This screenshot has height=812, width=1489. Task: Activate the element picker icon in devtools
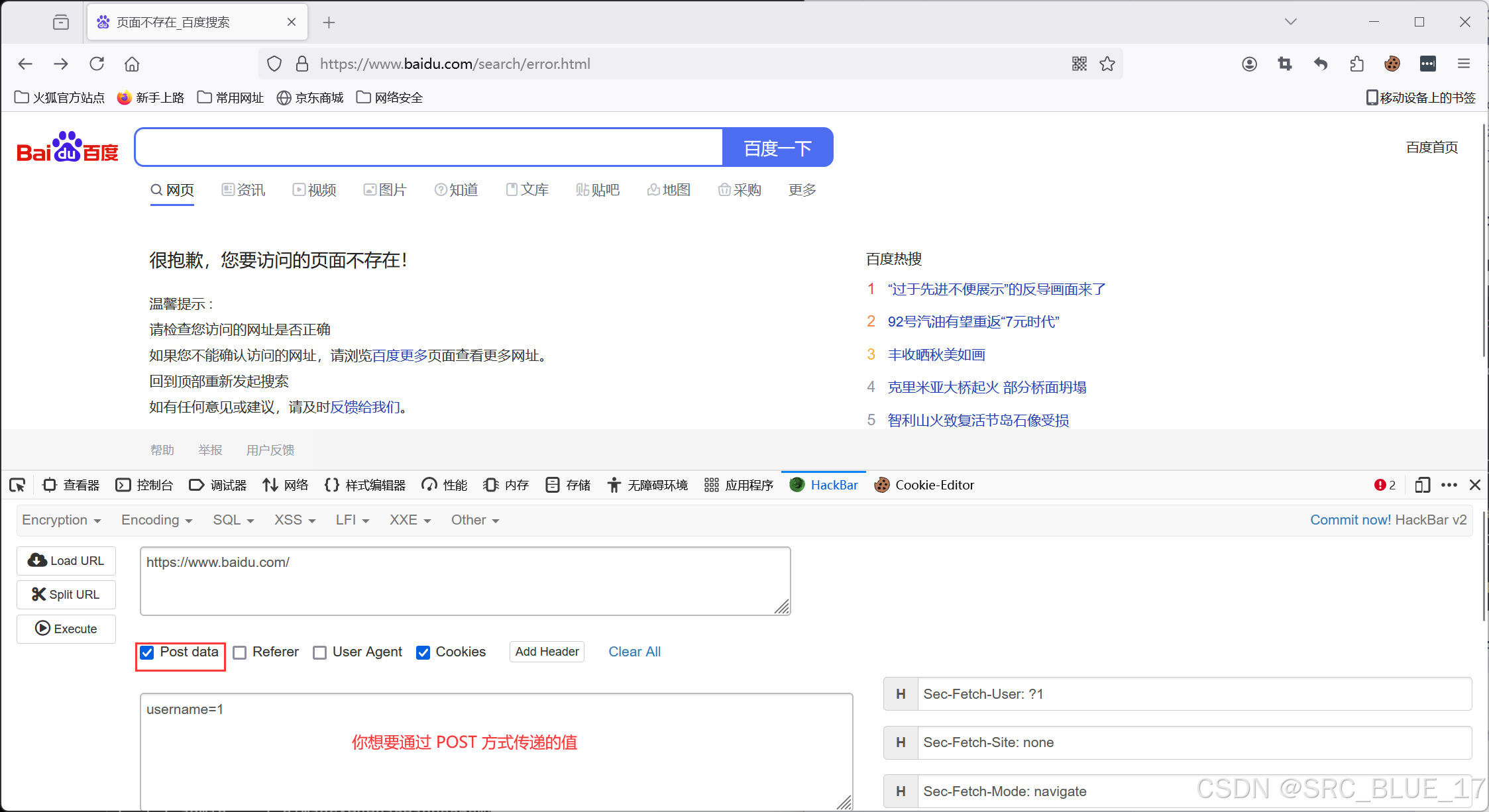[17, 485]
